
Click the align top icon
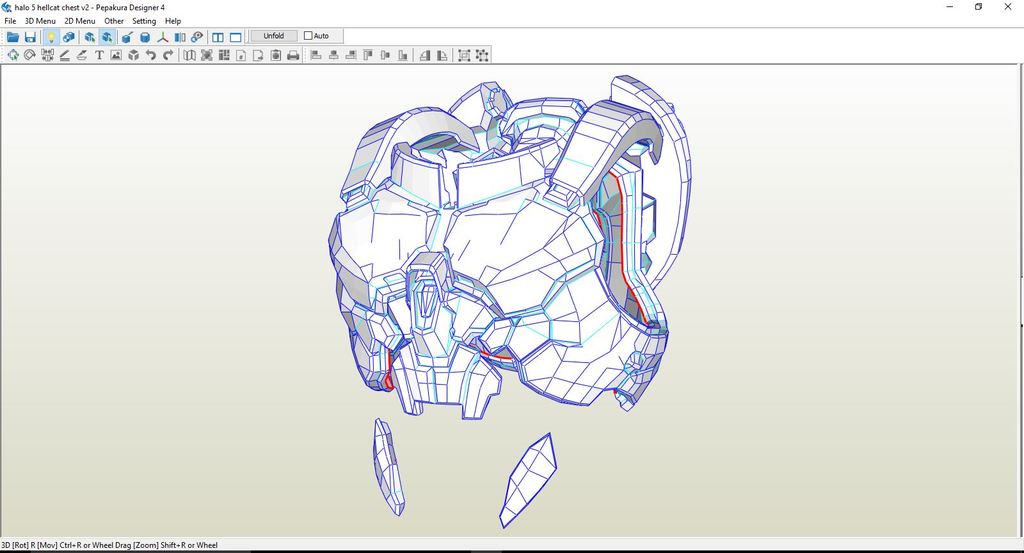[x=368, y=55]
